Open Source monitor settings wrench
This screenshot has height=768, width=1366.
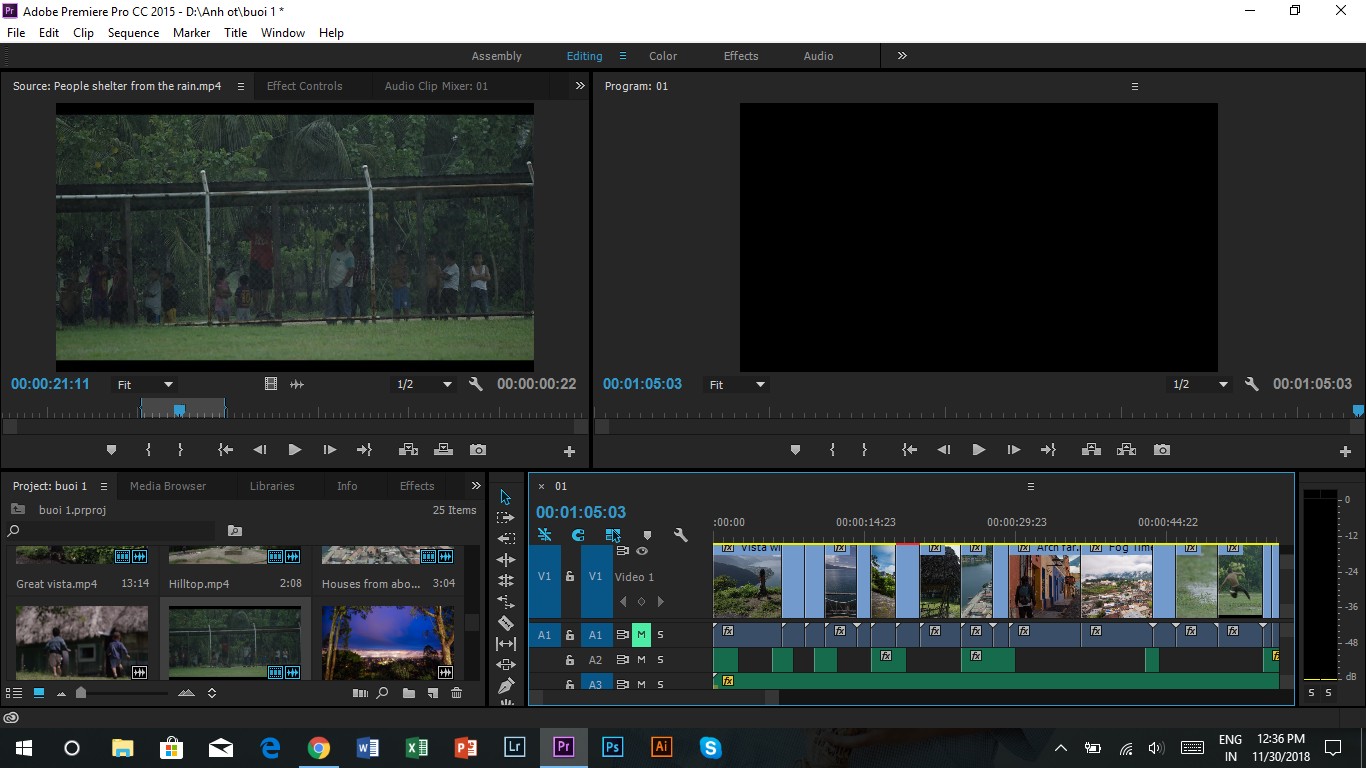476,384
